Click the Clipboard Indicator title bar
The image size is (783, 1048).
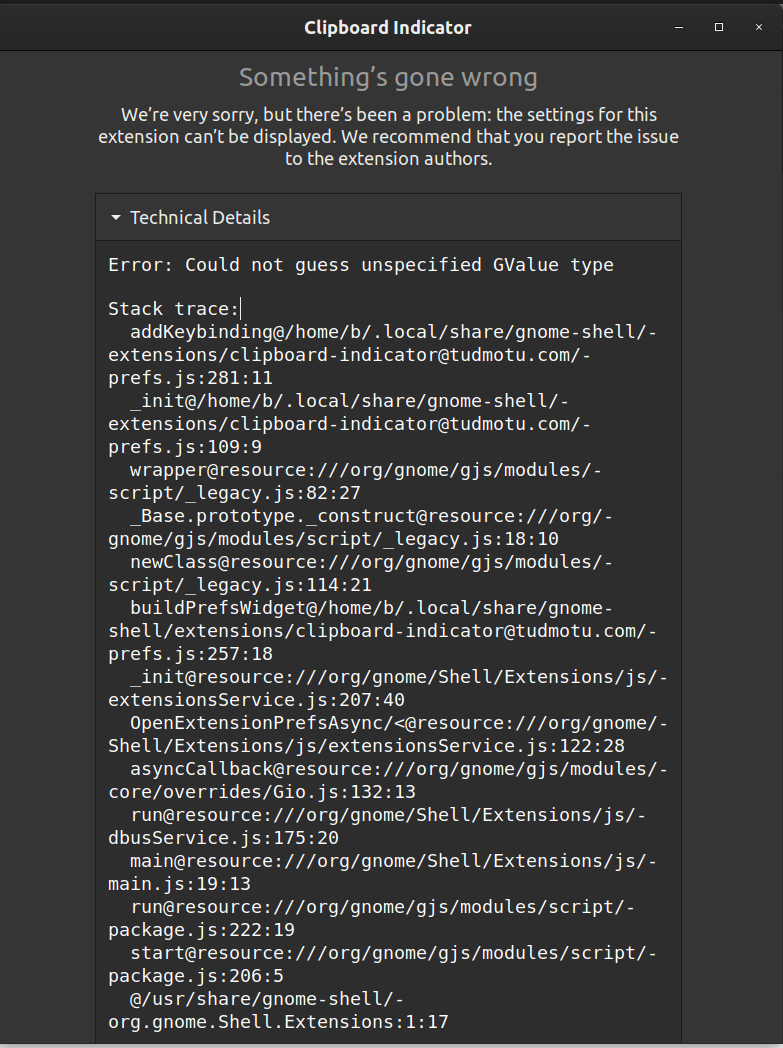tap(388, 27)
